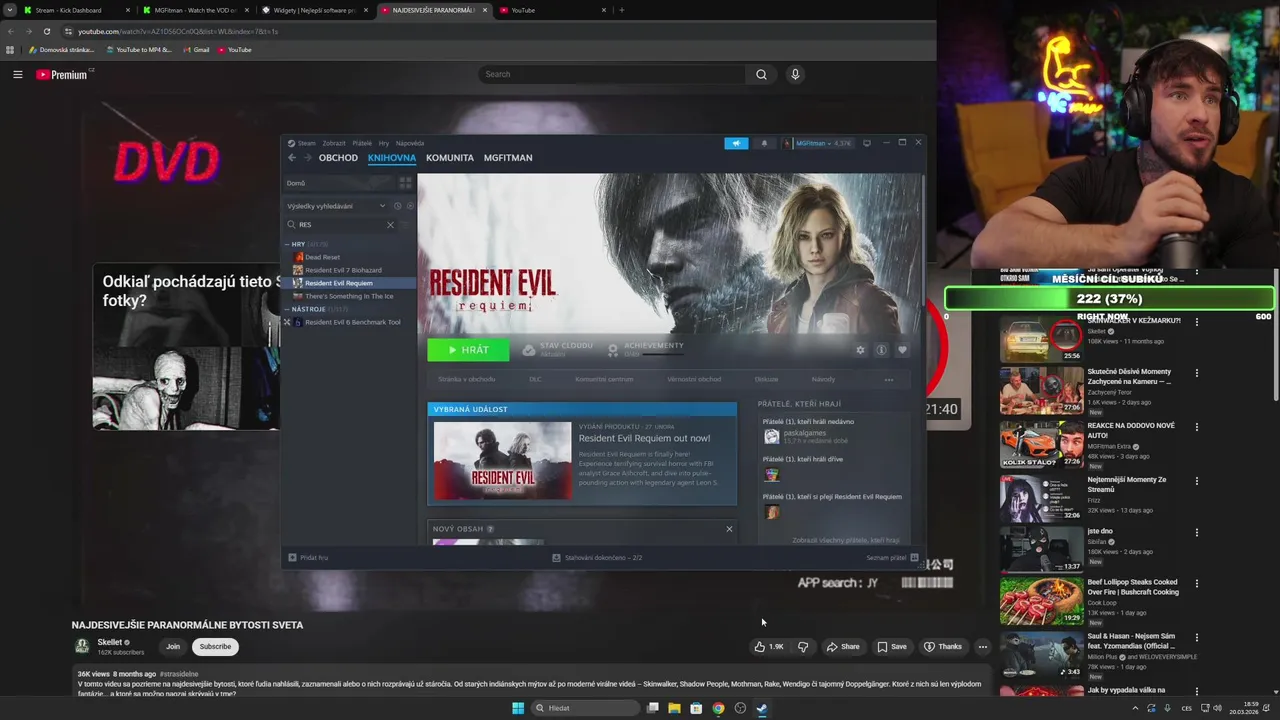Reload the Chrome page
Image resolution: width=1280 pixels, height=720 pixels.
point(46,31)
